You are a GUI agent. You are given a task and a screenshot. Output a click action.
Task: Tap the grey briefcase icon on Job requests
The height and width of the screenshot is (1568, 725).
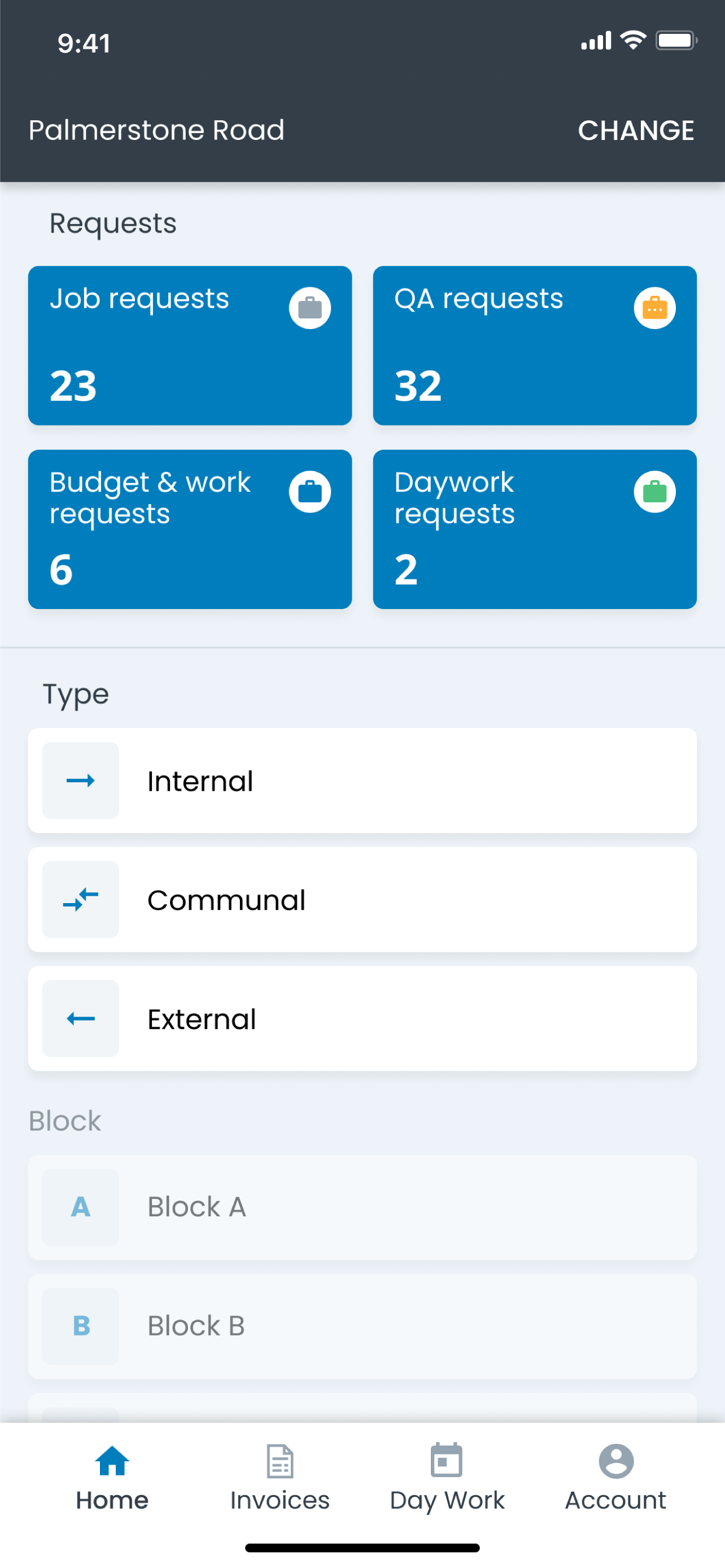(310, 308)
